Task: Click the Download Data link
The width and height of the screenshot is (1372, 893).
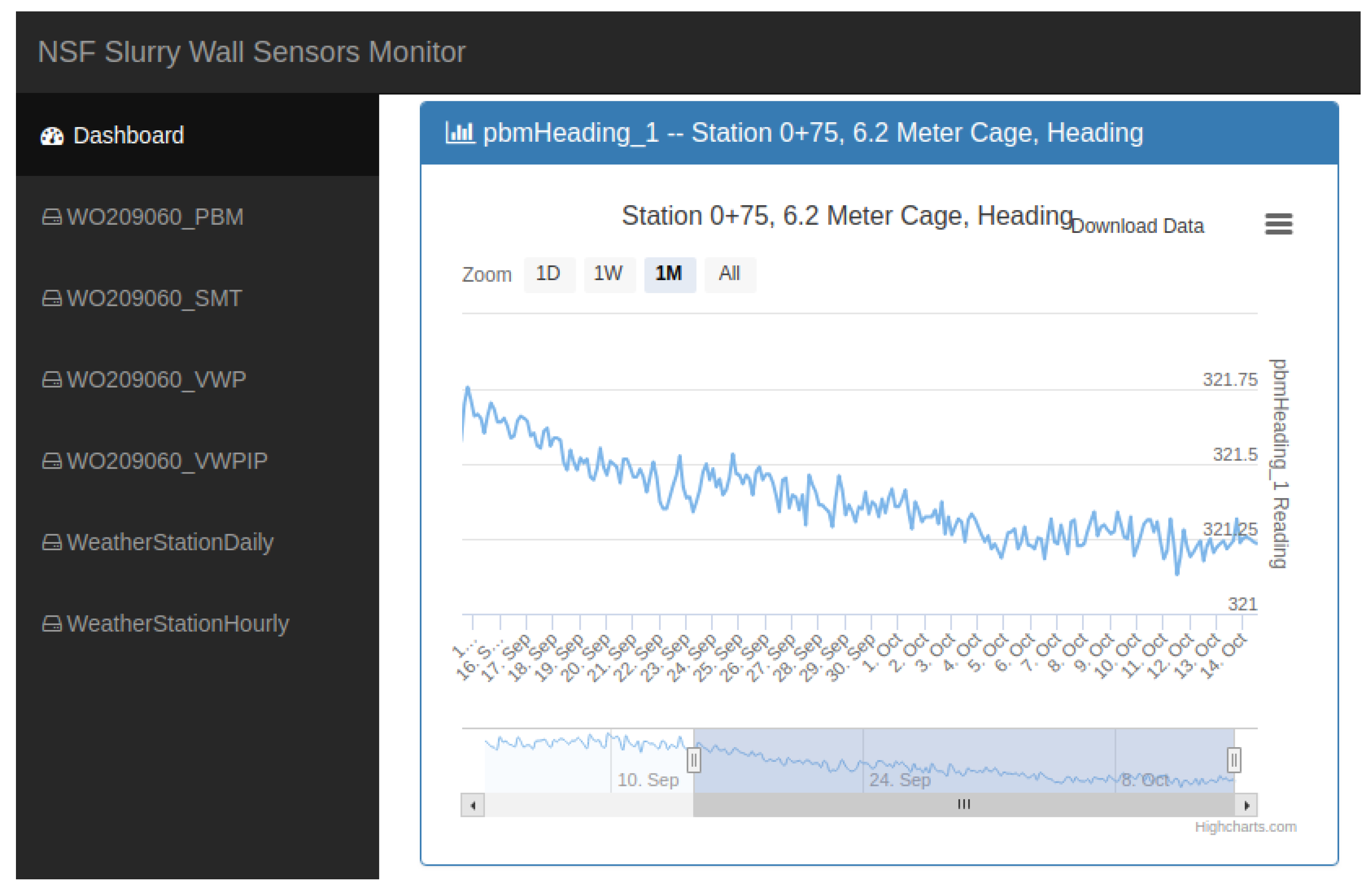Action: point(1137,226)
